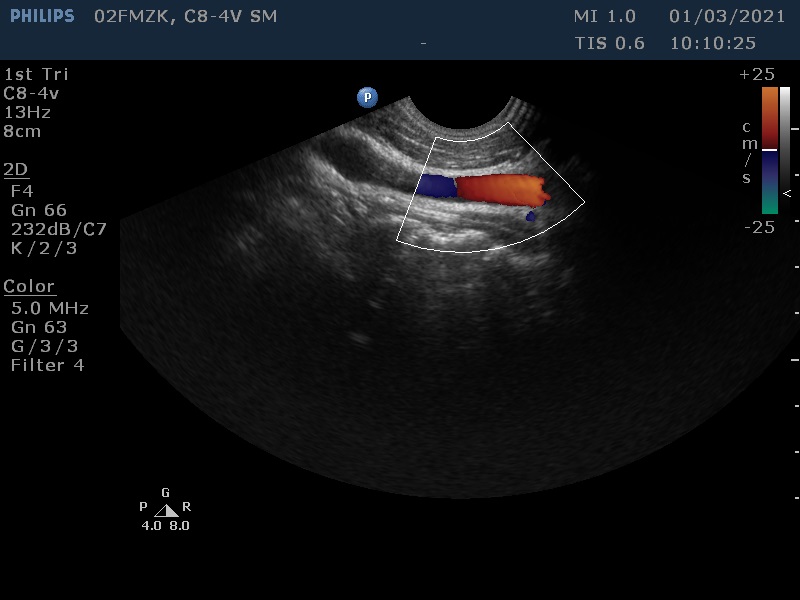
Task: Click the red-orange flow area in vessel
Action: (500, 189)
